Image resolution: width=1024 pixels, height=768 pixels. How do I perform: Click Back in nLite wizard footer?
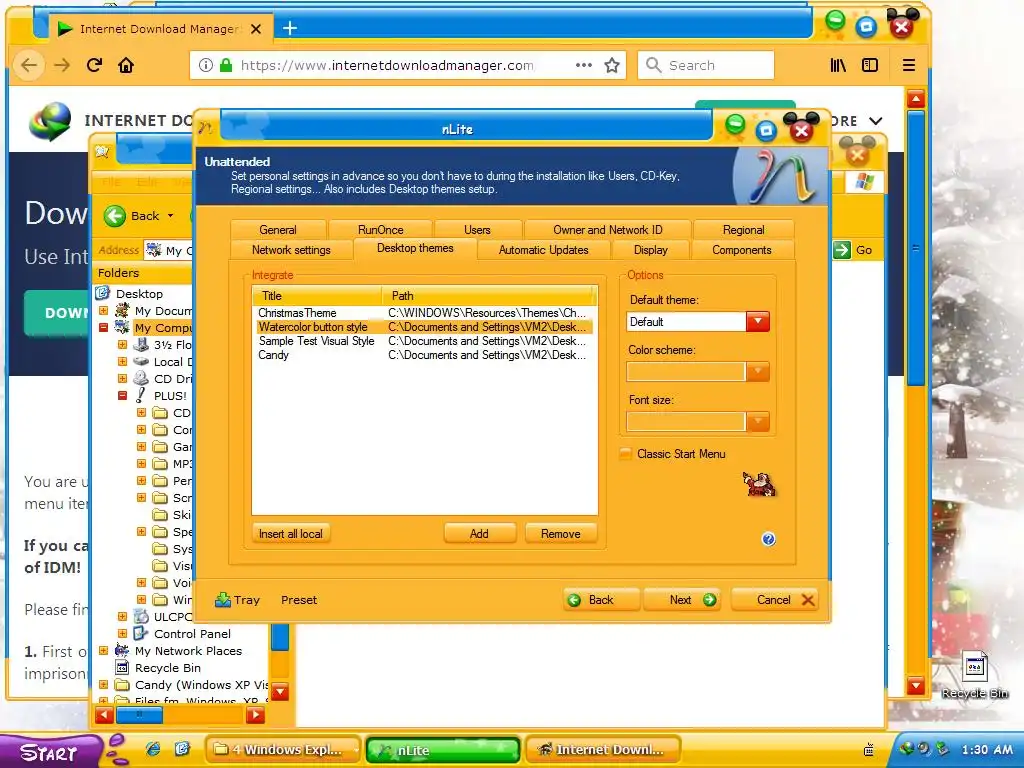click(x=601, y=600)
